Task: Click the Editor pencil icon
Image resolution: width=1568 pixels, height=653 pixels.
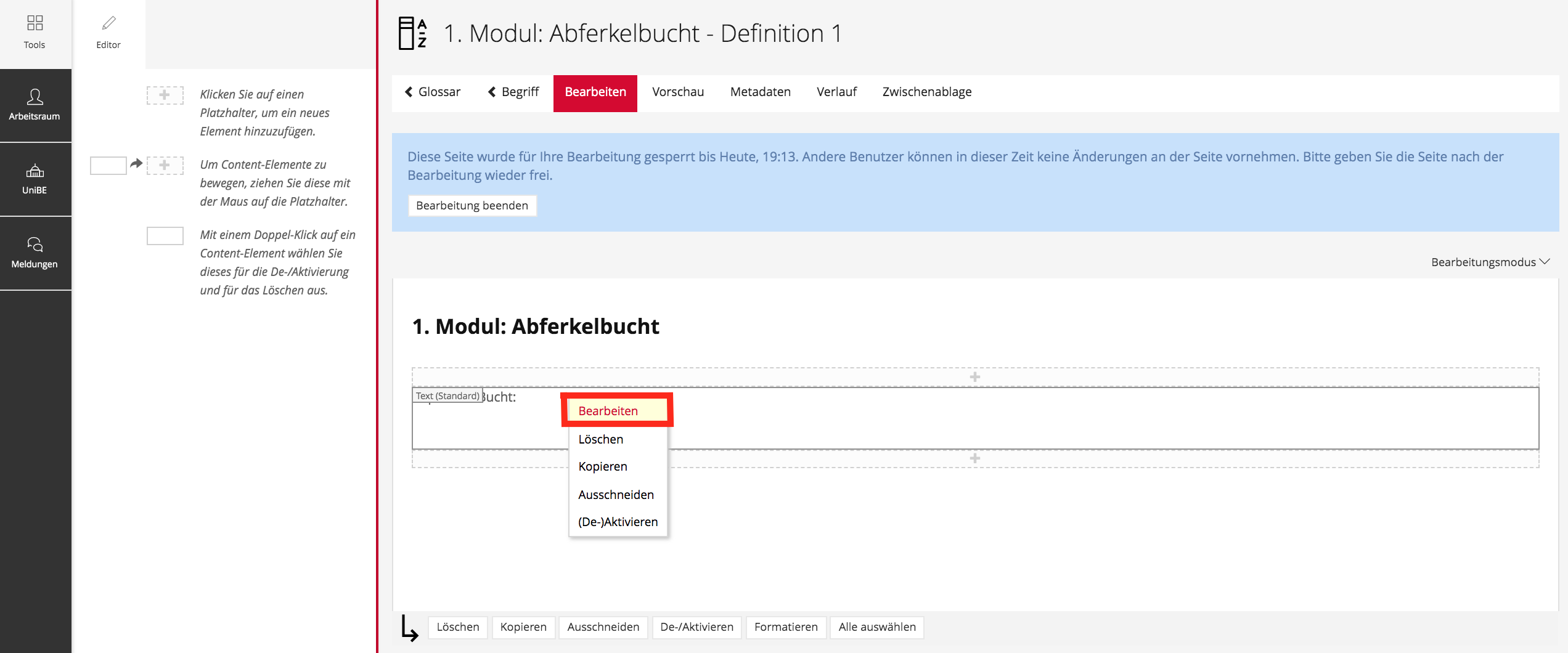Action: click(108, 23)
